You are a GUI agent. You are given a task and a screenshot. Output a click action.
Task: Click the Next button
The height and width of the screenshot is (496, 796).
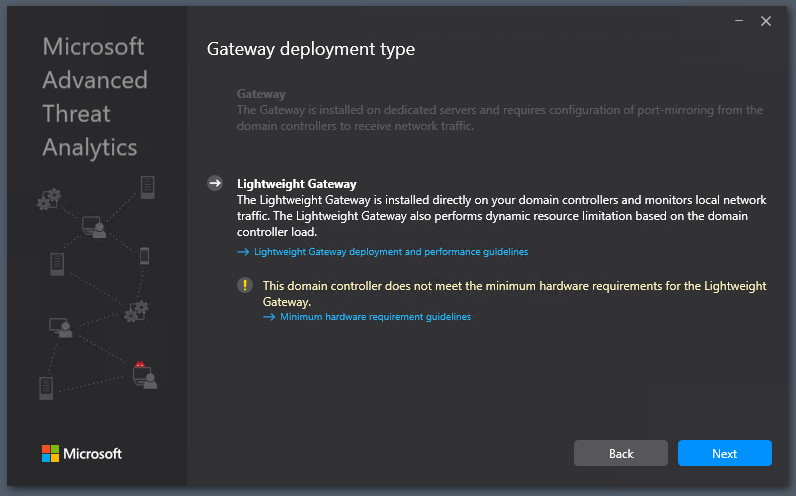tap(724, 453)
